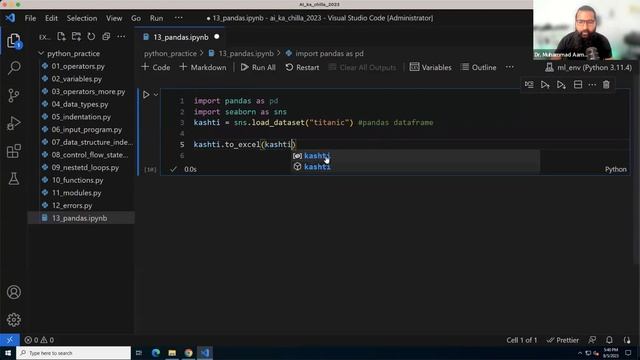Open 06_input_program.py file
This screenshot has height=360, width=640.
87,129
